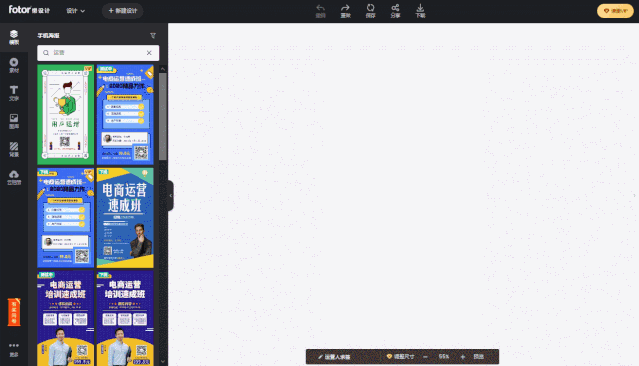Image resolution: width=639 pixels, height=366 pixels.
Task: Select the Text tool in sidebar
Action: point(14,93)
